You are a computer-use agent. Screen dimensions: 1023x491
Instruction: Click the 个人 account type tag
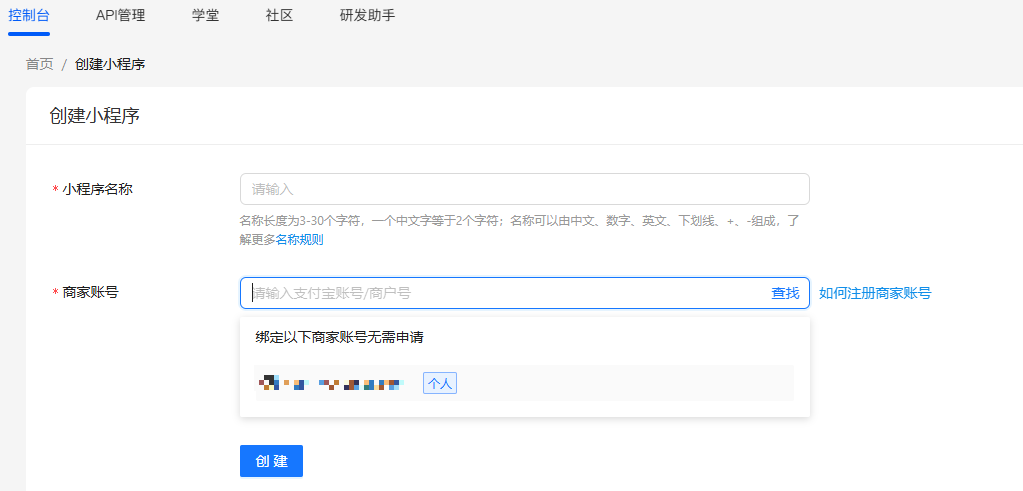[440, 383]
